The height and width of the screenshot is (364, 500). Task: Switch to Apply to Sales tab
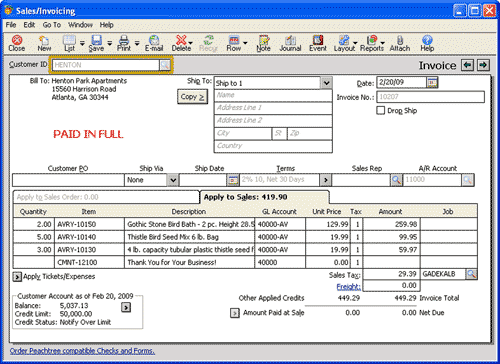tap(264, 197)
